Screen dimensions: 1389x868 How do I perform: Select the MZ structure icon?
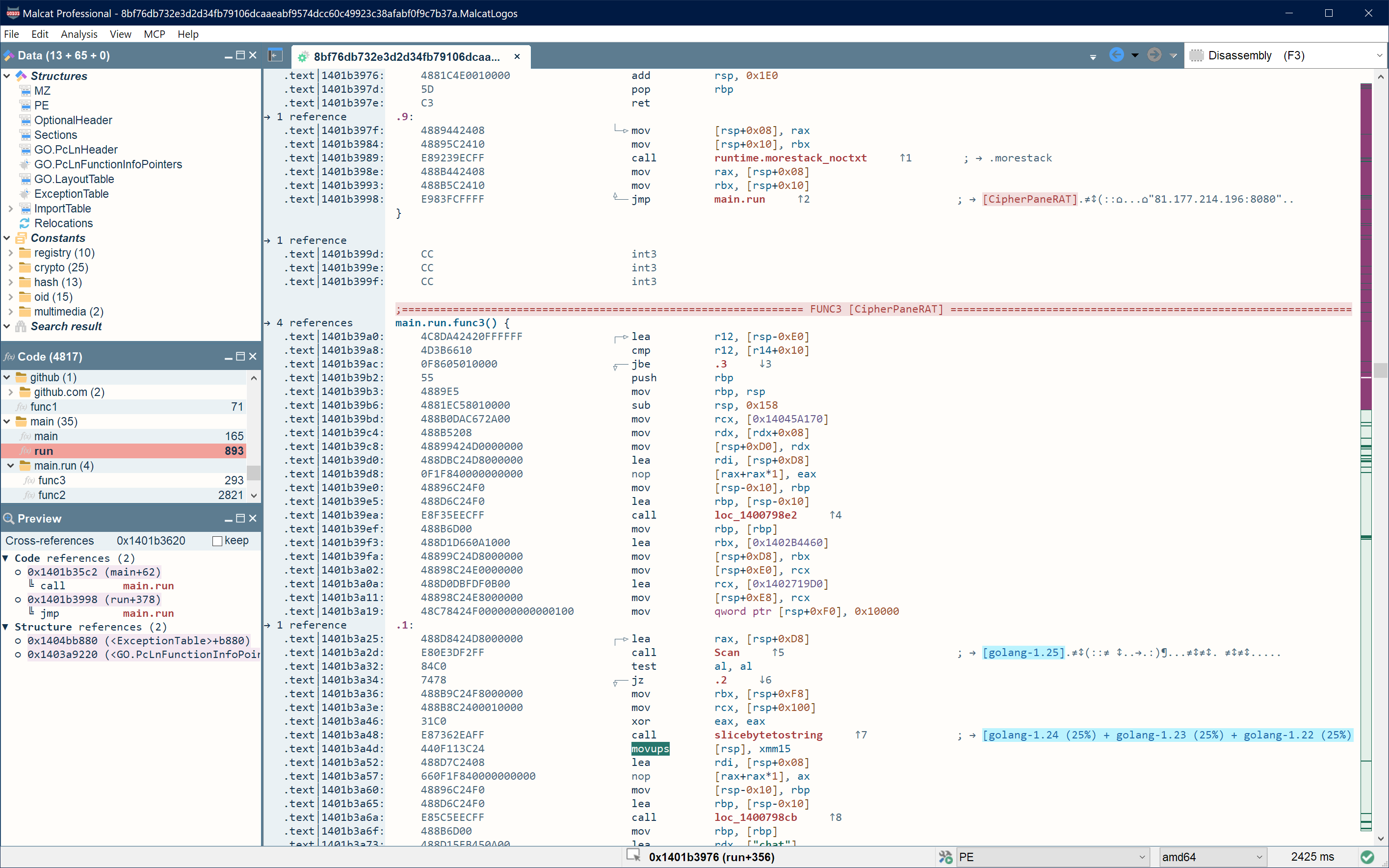pos(25,91)
